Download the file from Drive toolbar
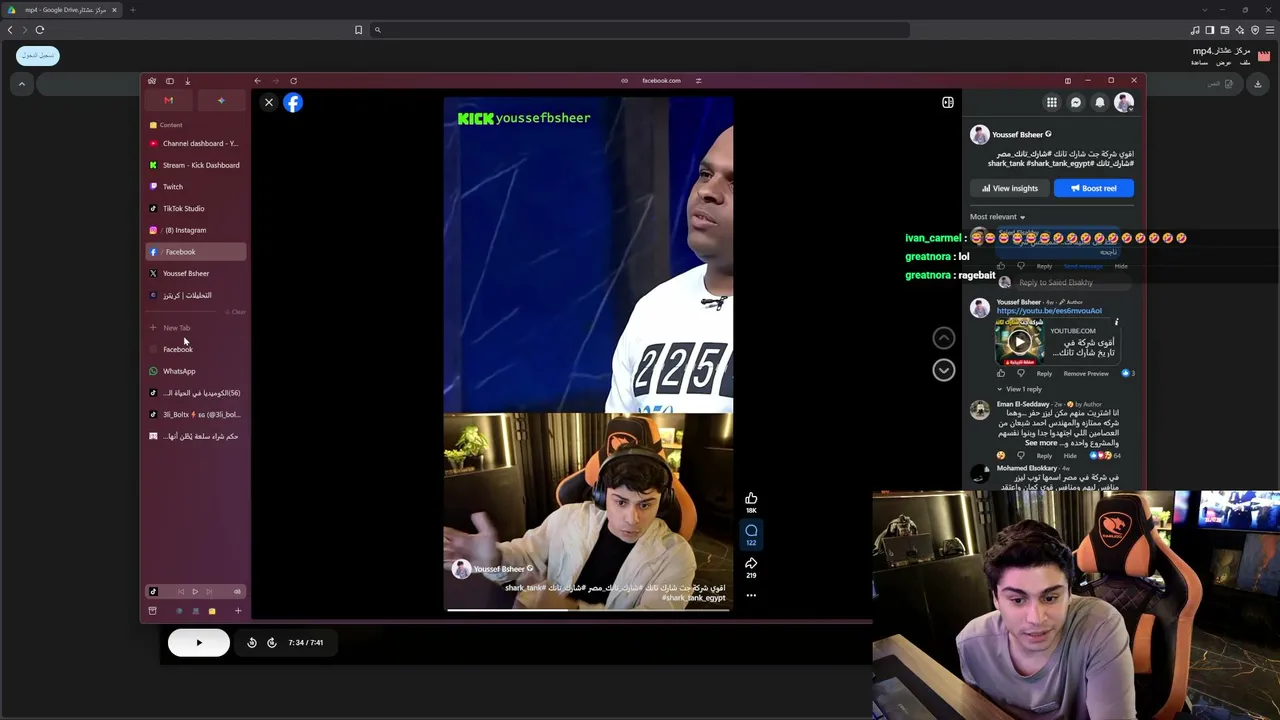This screenshot has height=720, width=1280. 1258,84
